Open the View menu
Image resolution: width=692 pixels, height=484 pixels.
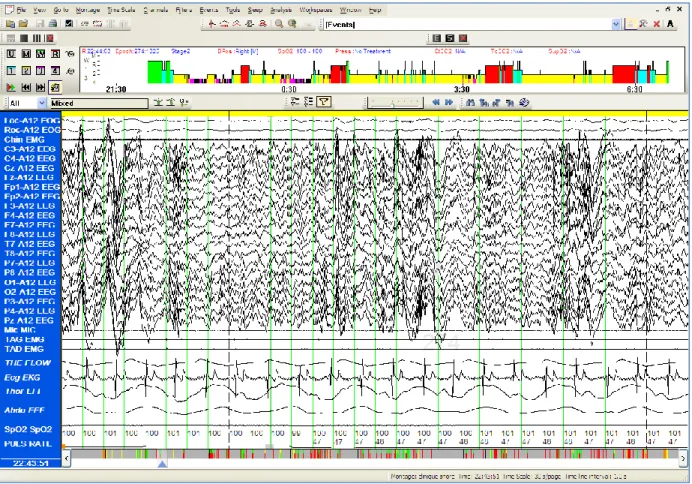(39, 10)
